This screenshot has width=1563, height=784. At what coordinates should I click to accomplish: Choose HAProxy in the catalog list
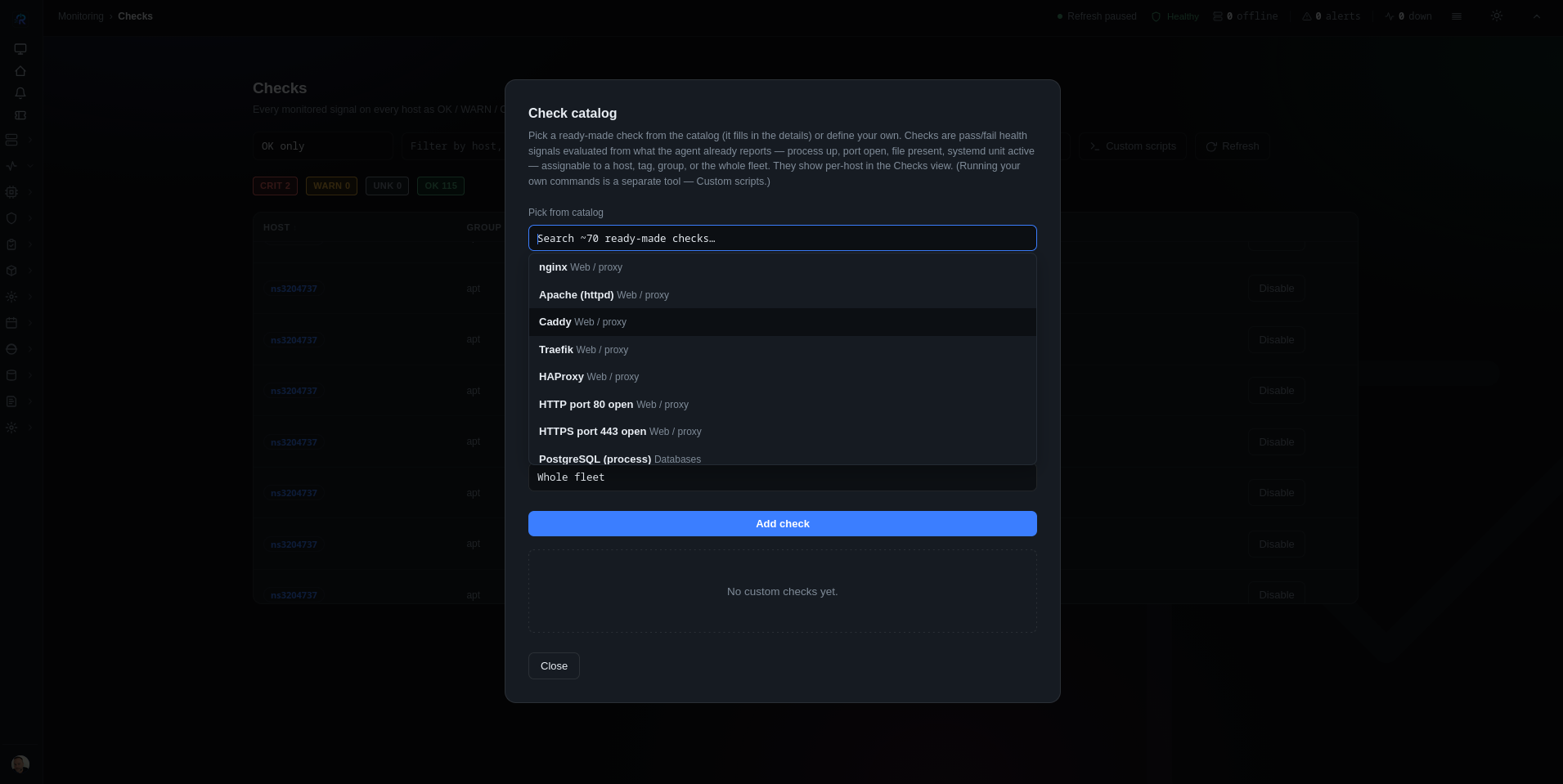tap(783, 377)
